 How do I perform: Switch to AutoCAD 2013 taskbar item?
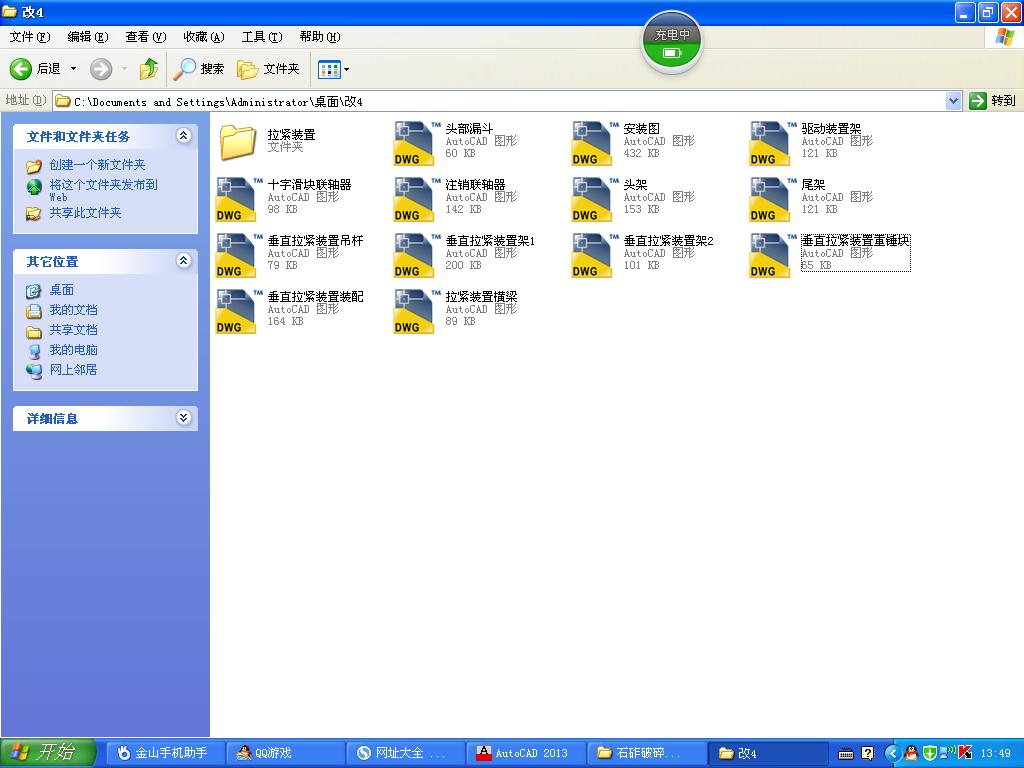pyautogui.click(x=526, y=753)
